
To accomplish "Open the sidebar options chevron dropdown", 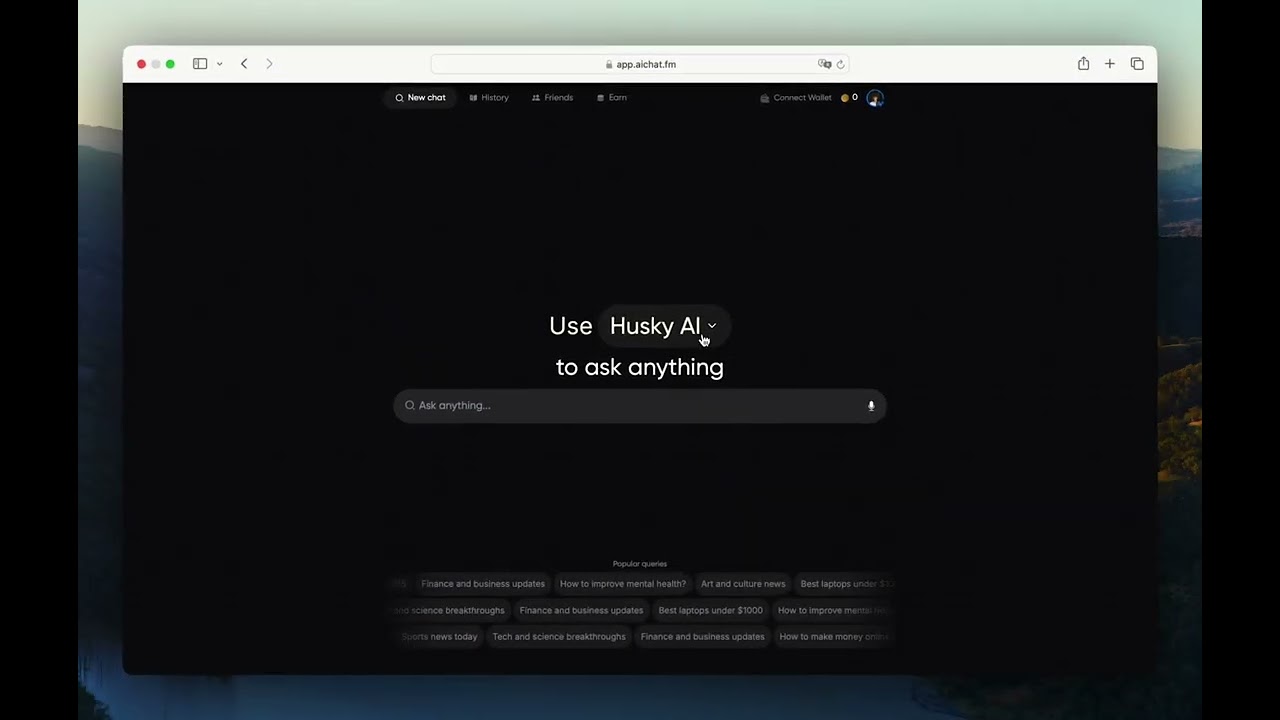I will [220, 64].
